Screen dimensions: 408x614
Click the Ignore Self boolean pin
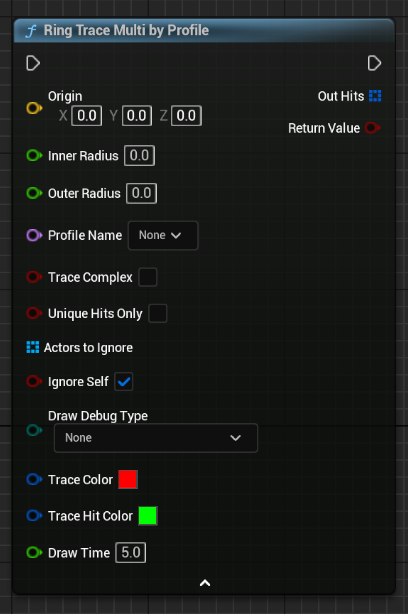tap(34, 381)
